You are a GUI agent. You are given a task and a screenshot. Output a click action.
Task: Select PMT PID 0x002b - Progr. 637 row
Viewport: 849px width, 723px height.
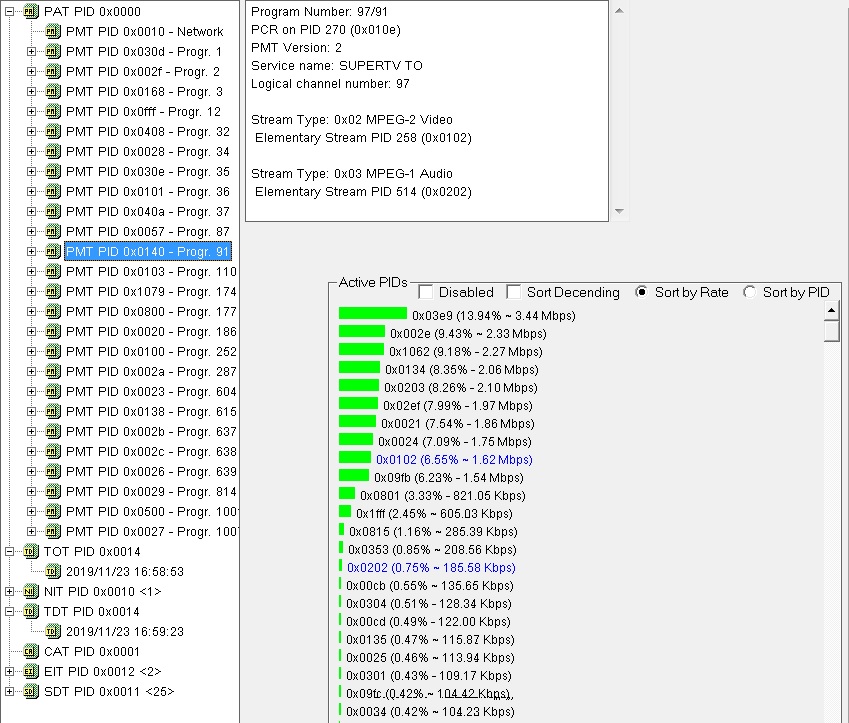(151, 432)
